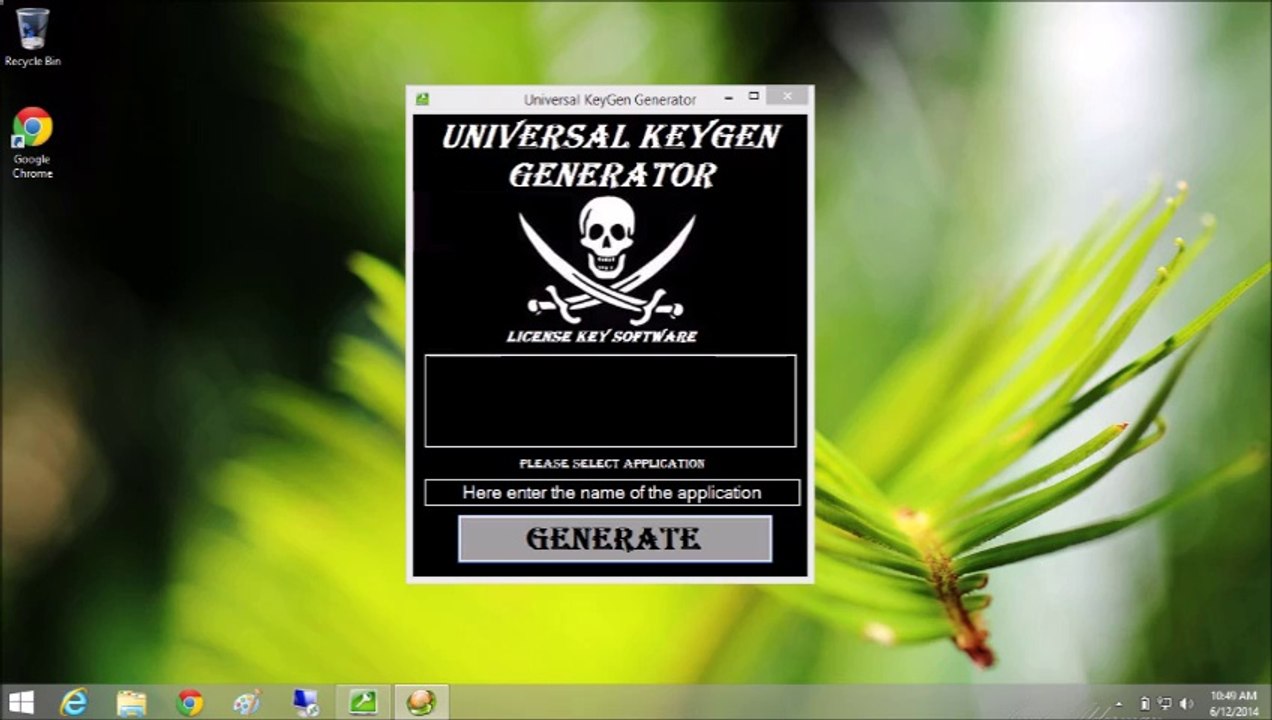Launch Internet Explorer from the taskbar
1272x720 pixels.
point(74,703)
